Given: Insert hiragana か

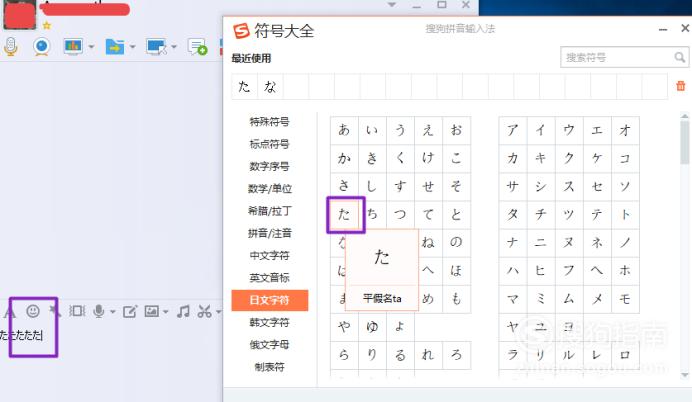Looking at the screenshot, I should click(344, 158).
